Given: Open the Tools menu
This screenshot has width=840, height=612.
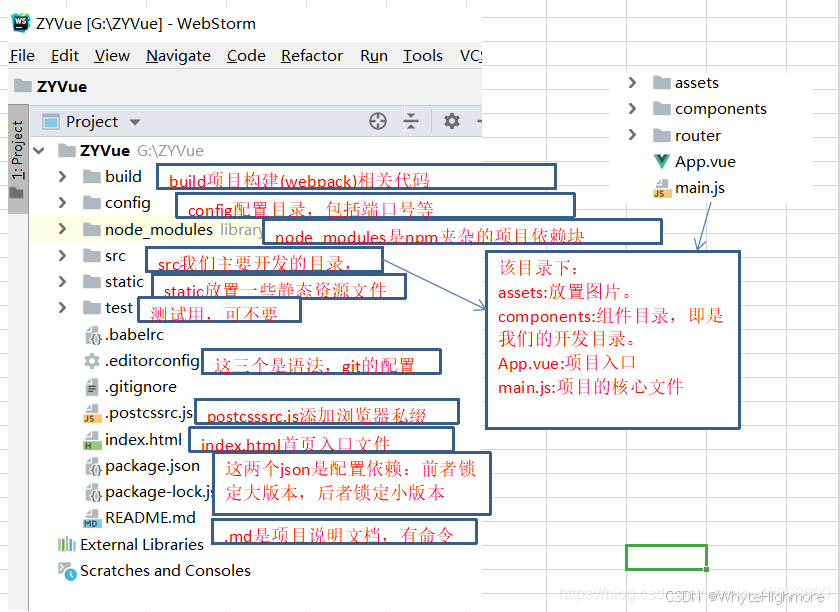Looking at the screenshot, I should (x=423, y=56).
